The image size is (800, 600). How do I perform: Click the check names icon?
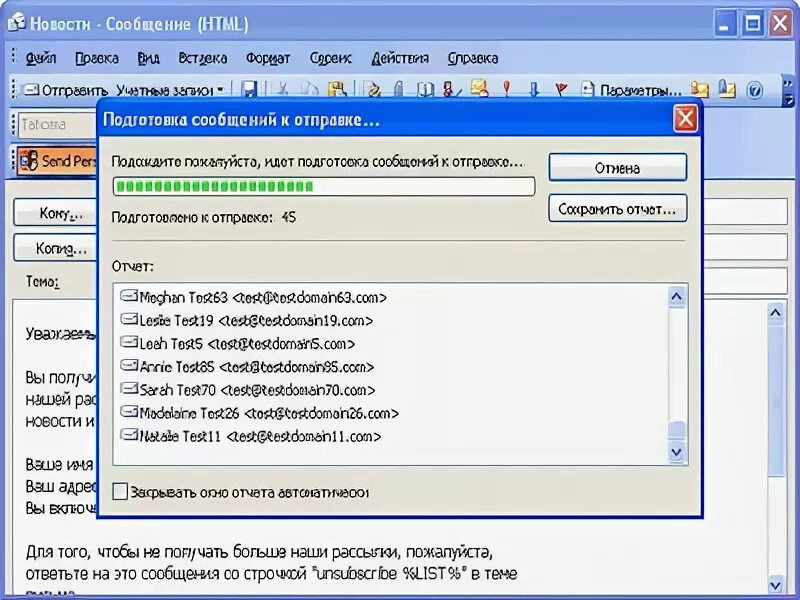[451, 90]
